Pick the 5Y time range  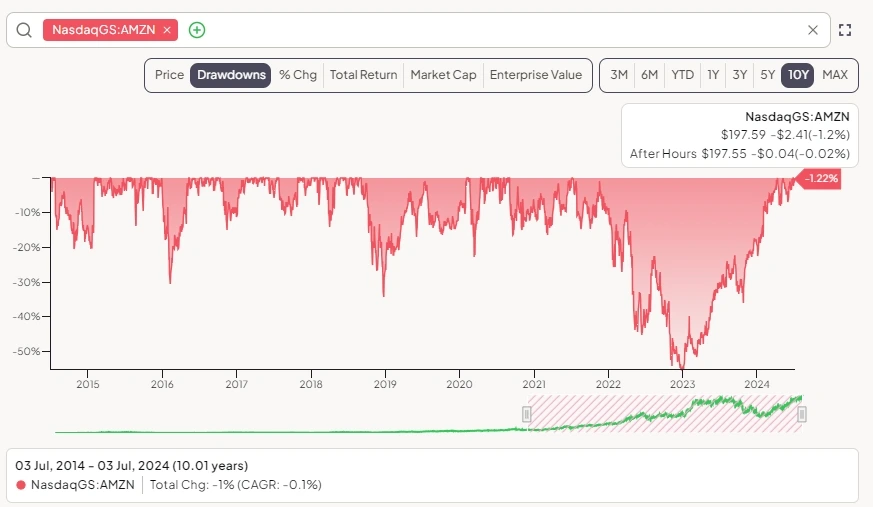tap(768, 75)
